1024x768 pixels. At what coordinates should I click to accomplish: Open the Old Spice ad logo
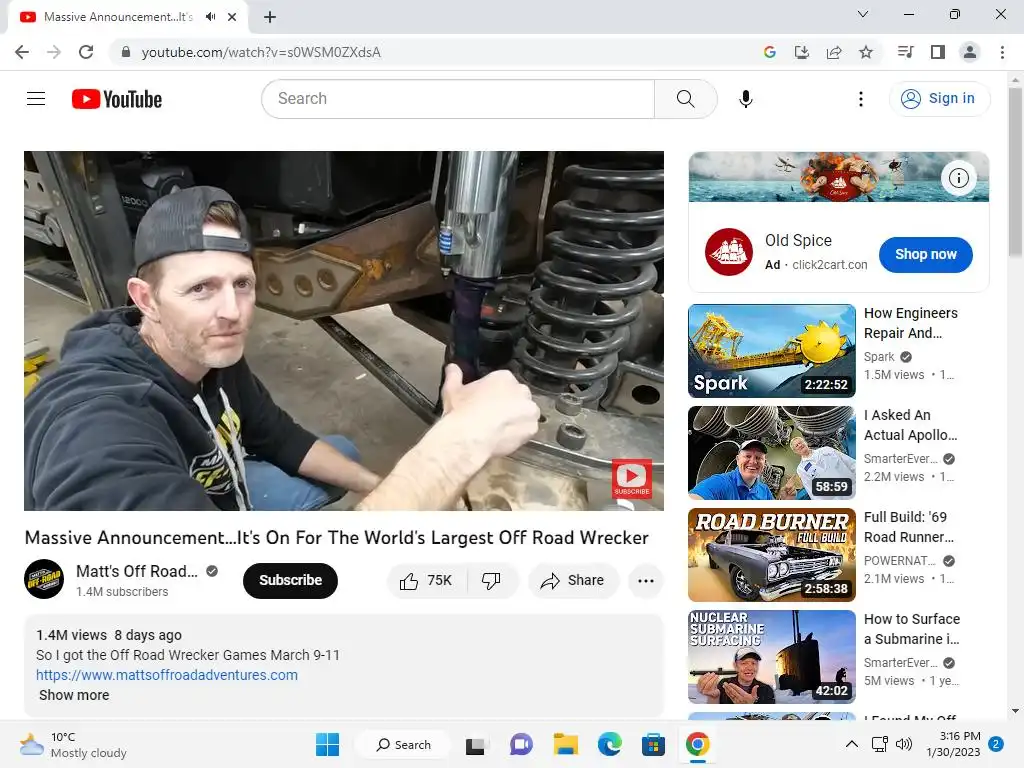point(729,252)
